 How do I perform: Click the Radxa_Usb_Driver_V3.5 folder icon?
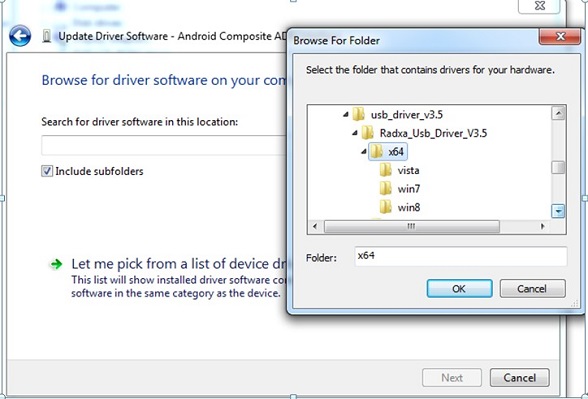pos(368,133)
